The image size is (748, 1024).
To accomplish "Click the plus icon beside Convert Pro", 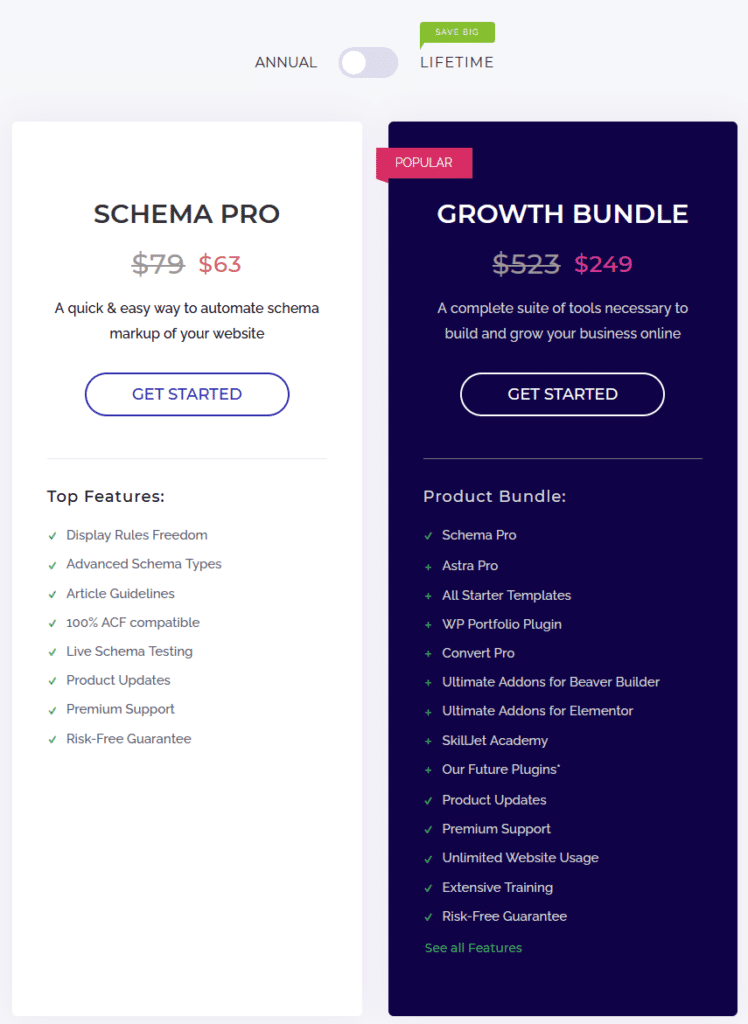I will 427,653.
